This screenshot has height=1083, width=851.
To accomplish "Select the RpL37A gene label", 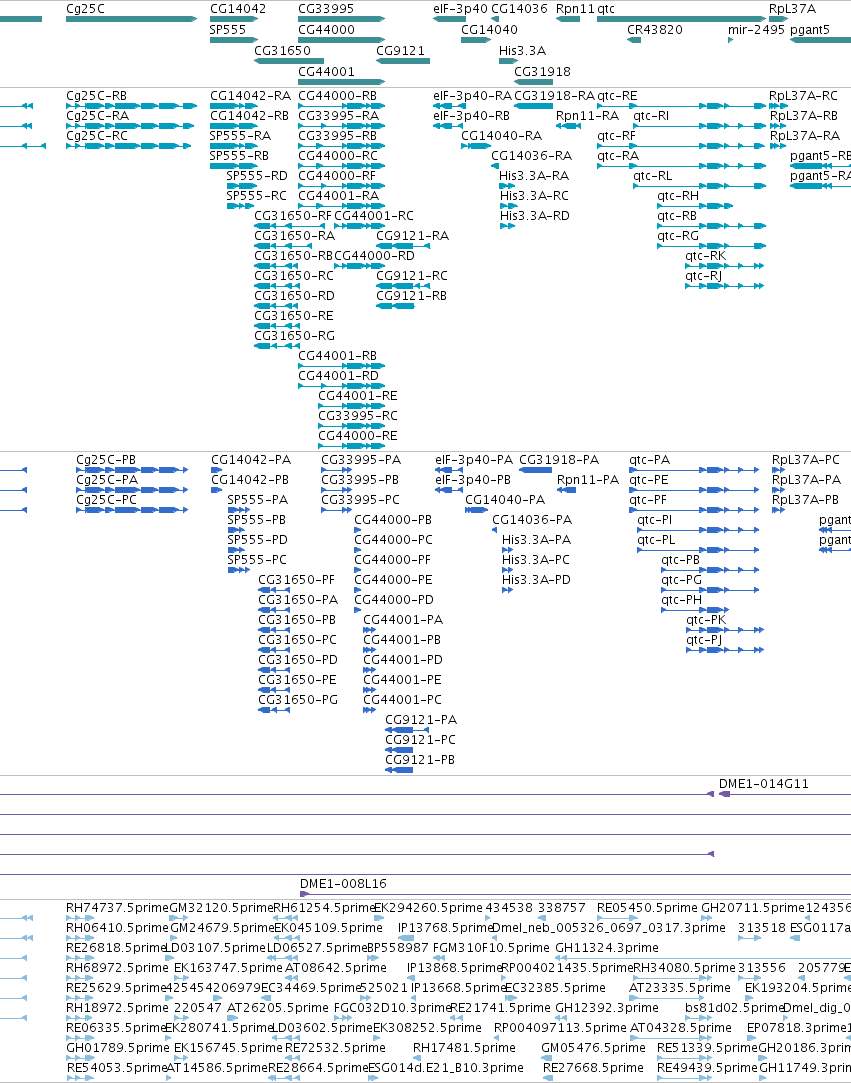I will click(792, 9).
